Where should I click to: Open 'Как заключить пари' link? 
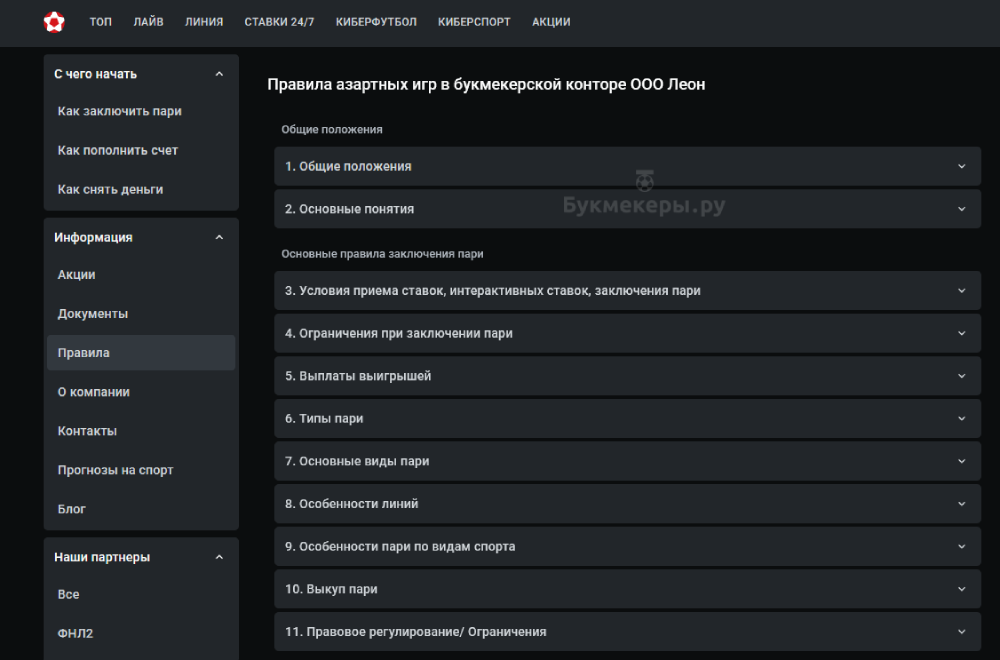click(x=119, y=111)
